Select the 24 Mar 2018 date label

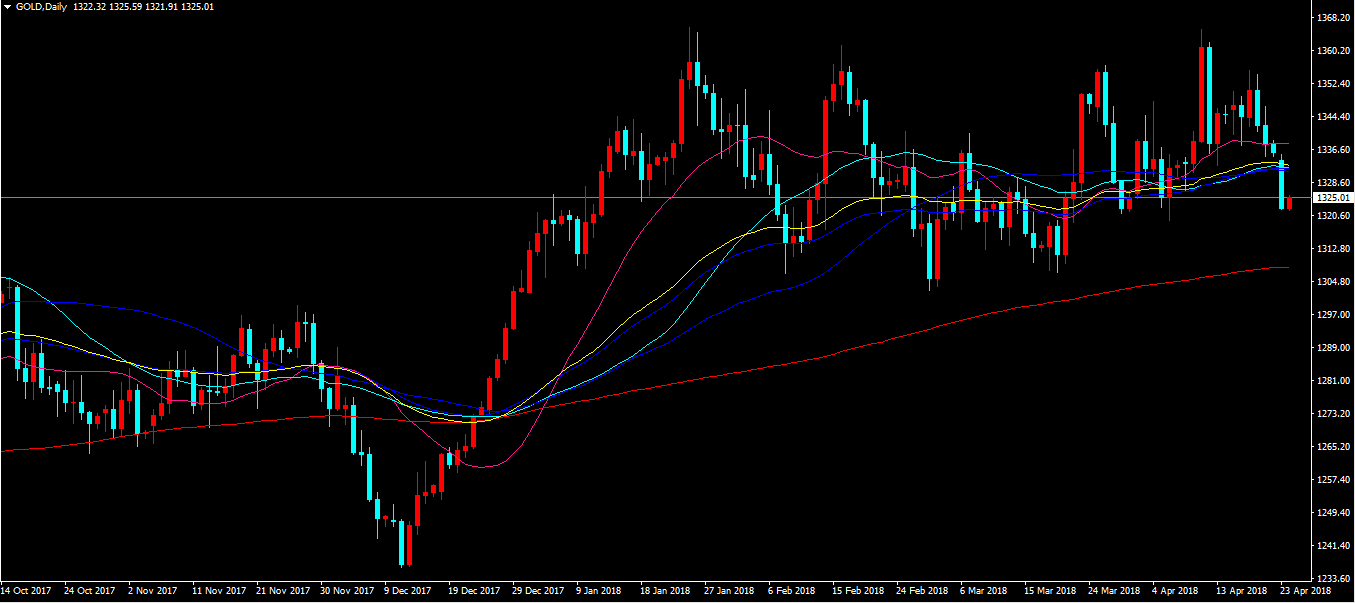(1116, 591)
